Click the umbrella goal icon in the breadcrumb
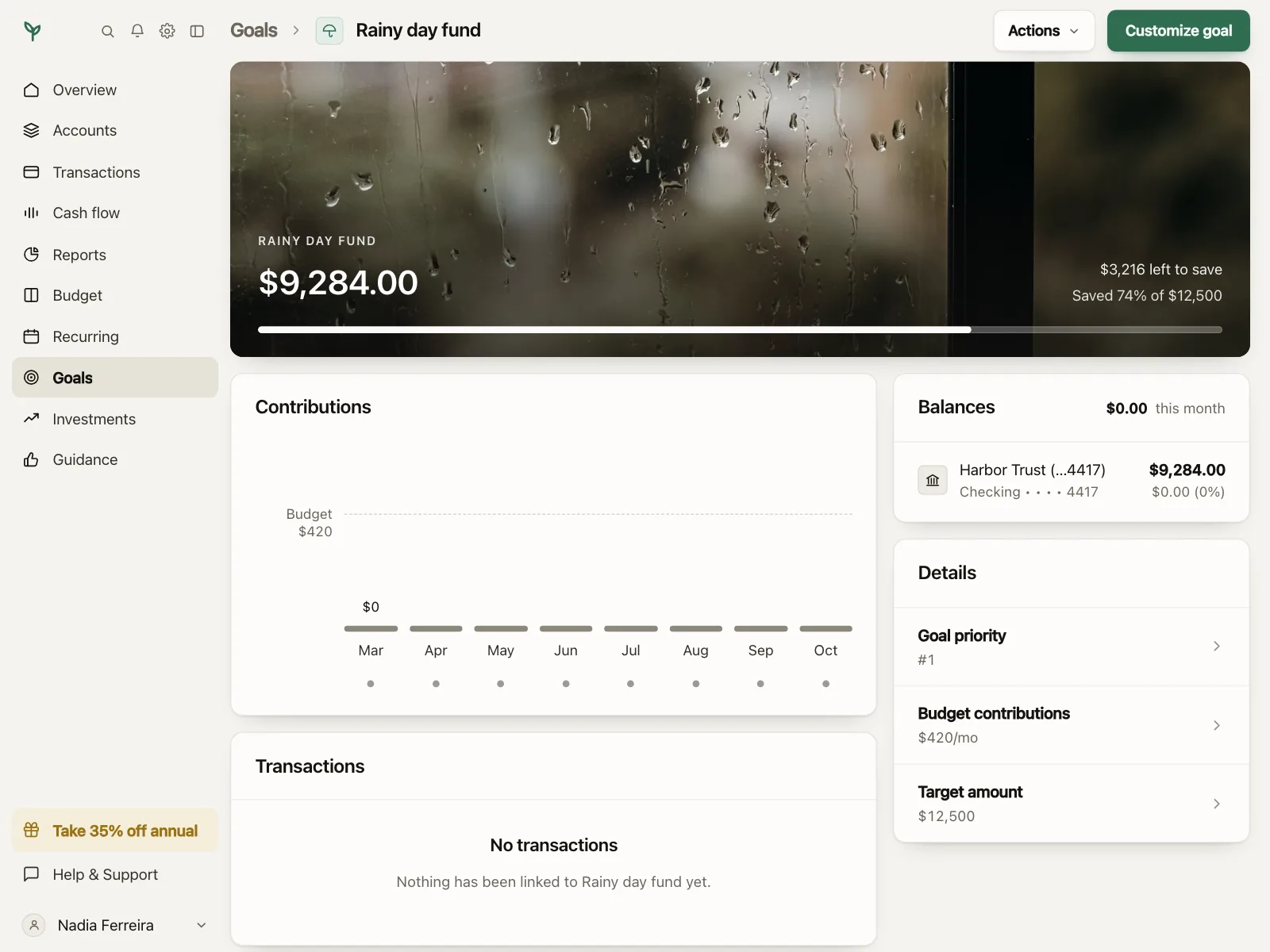This screenshot has height=952, width=1270. tap(329, 31)
